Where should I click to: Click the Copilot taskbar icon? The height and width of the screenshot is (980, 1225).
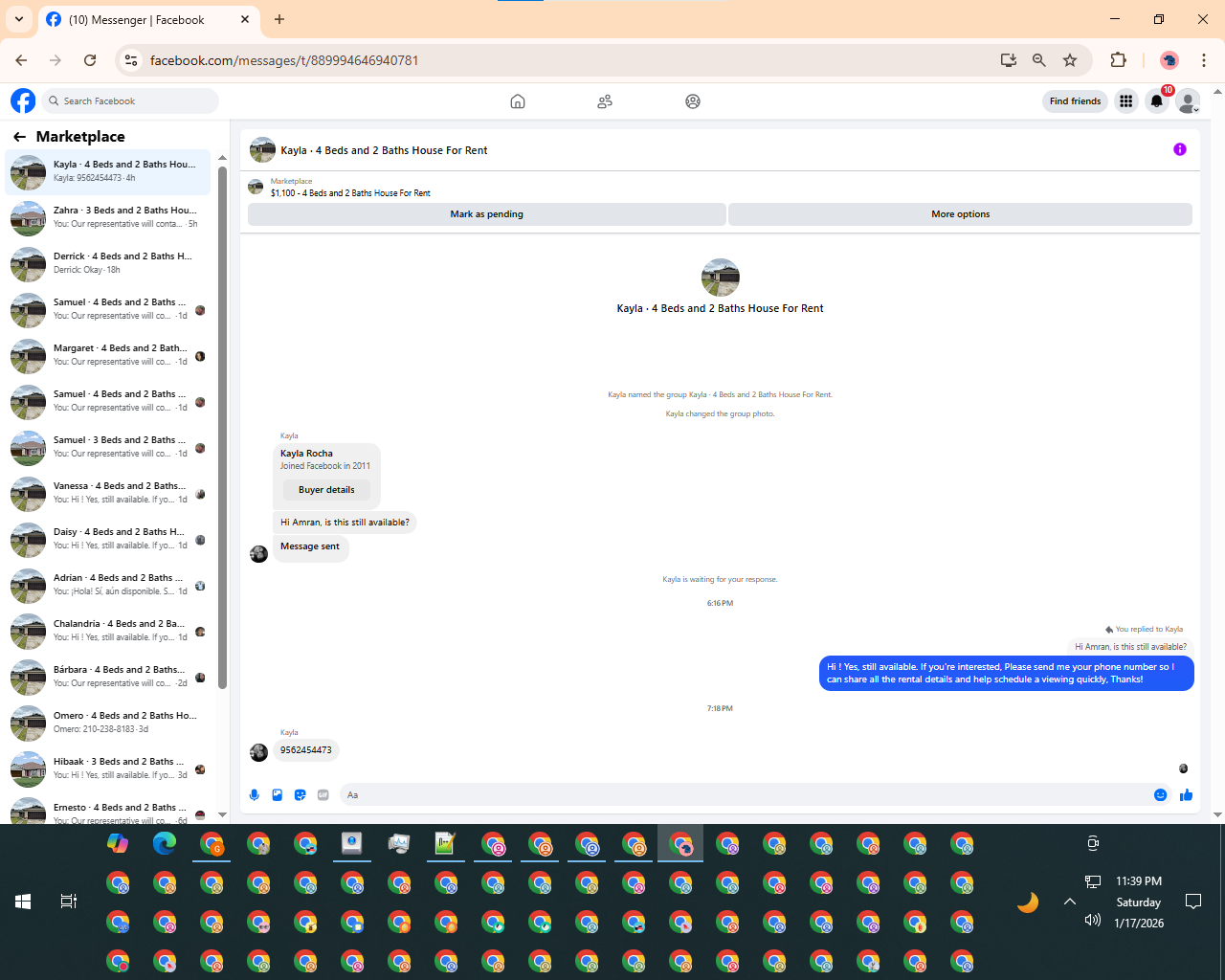pyautogui.click(x=118, y=843)
